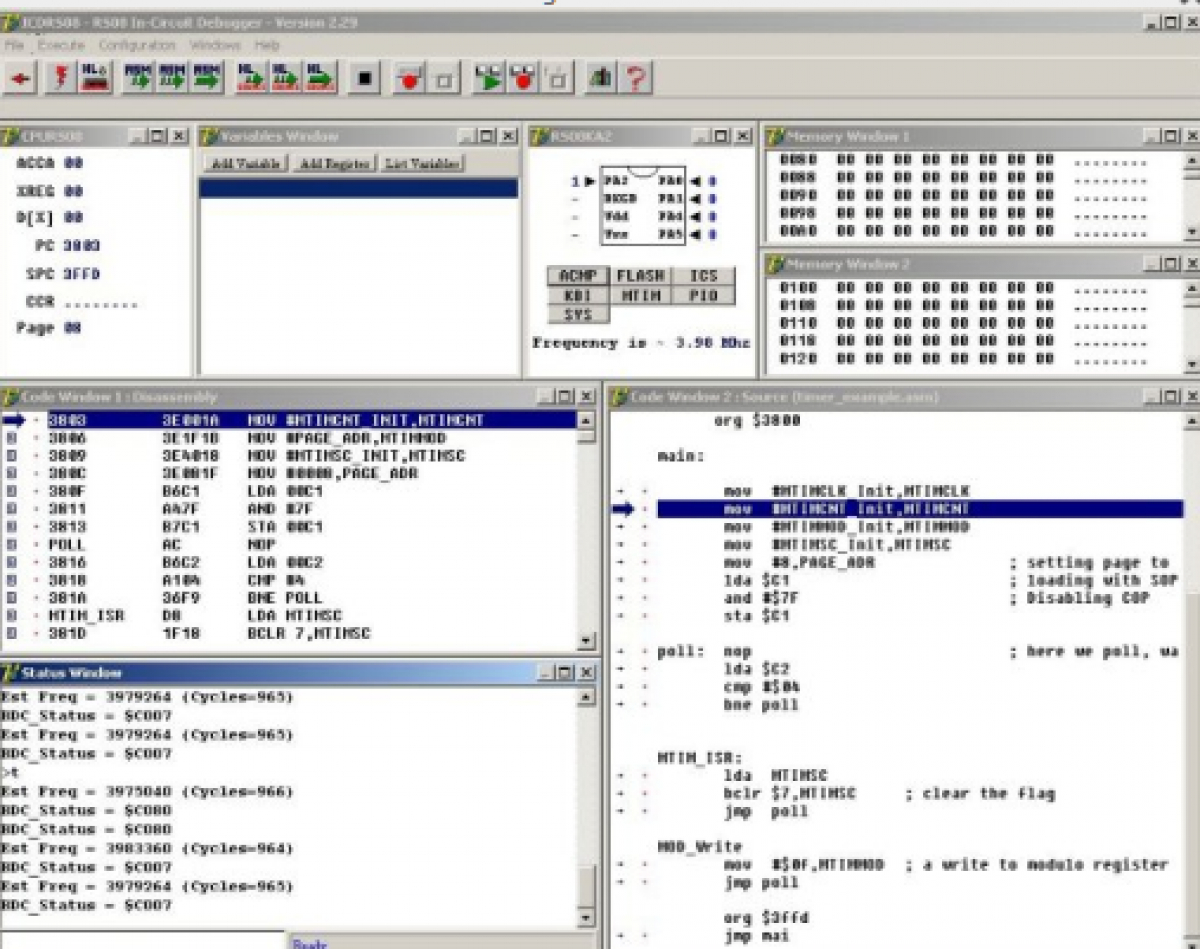The height and width of the screenshot is (949, 1200).
Task: Click the first ASM single-step icon
Action: pyautogui.click(x=137, y=78)
